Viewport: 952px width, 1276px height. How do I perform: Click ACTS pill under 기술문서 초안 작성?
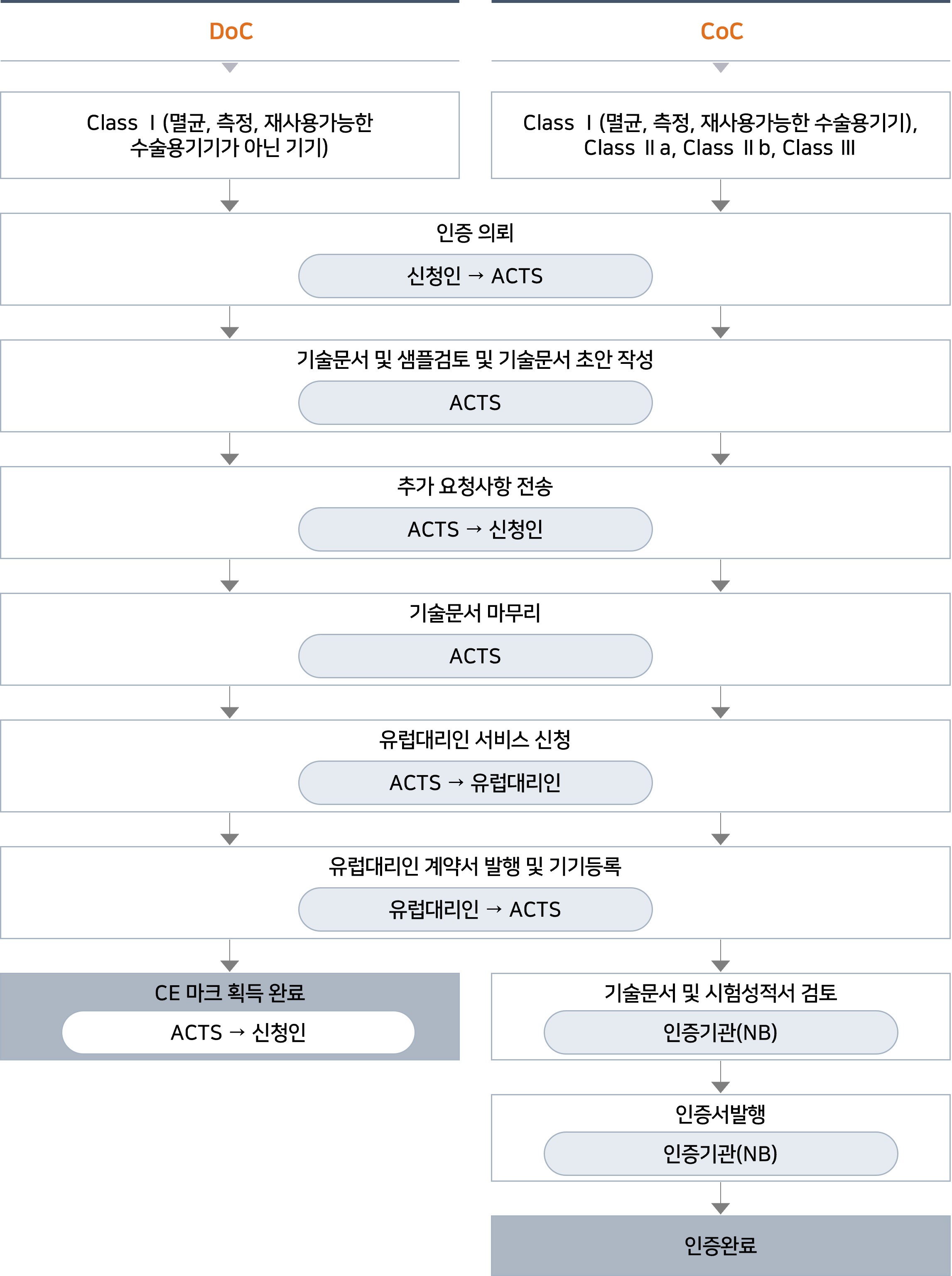coord(475,403)
